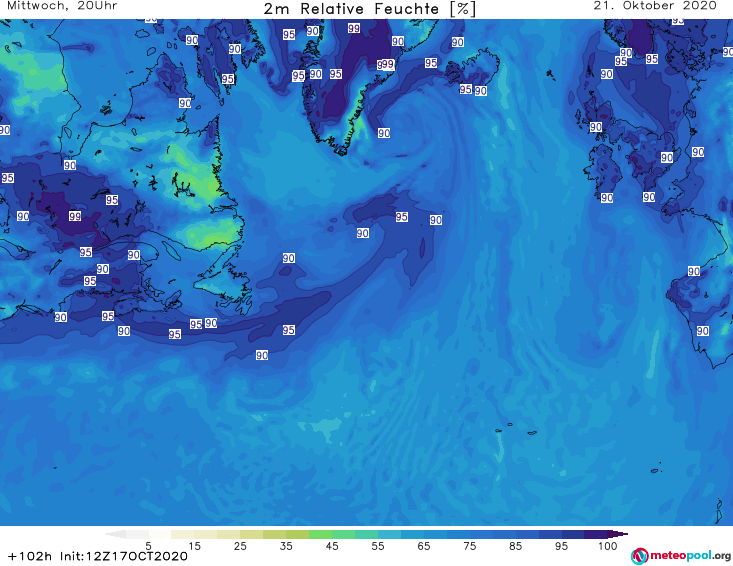
Task: Click the '95' legend value on the colorbar
Action: pos(561,546)
